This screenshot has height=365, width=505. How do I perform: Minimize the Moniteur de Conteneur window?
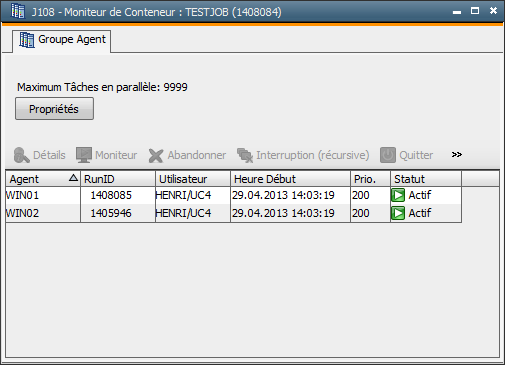(457, 12)
